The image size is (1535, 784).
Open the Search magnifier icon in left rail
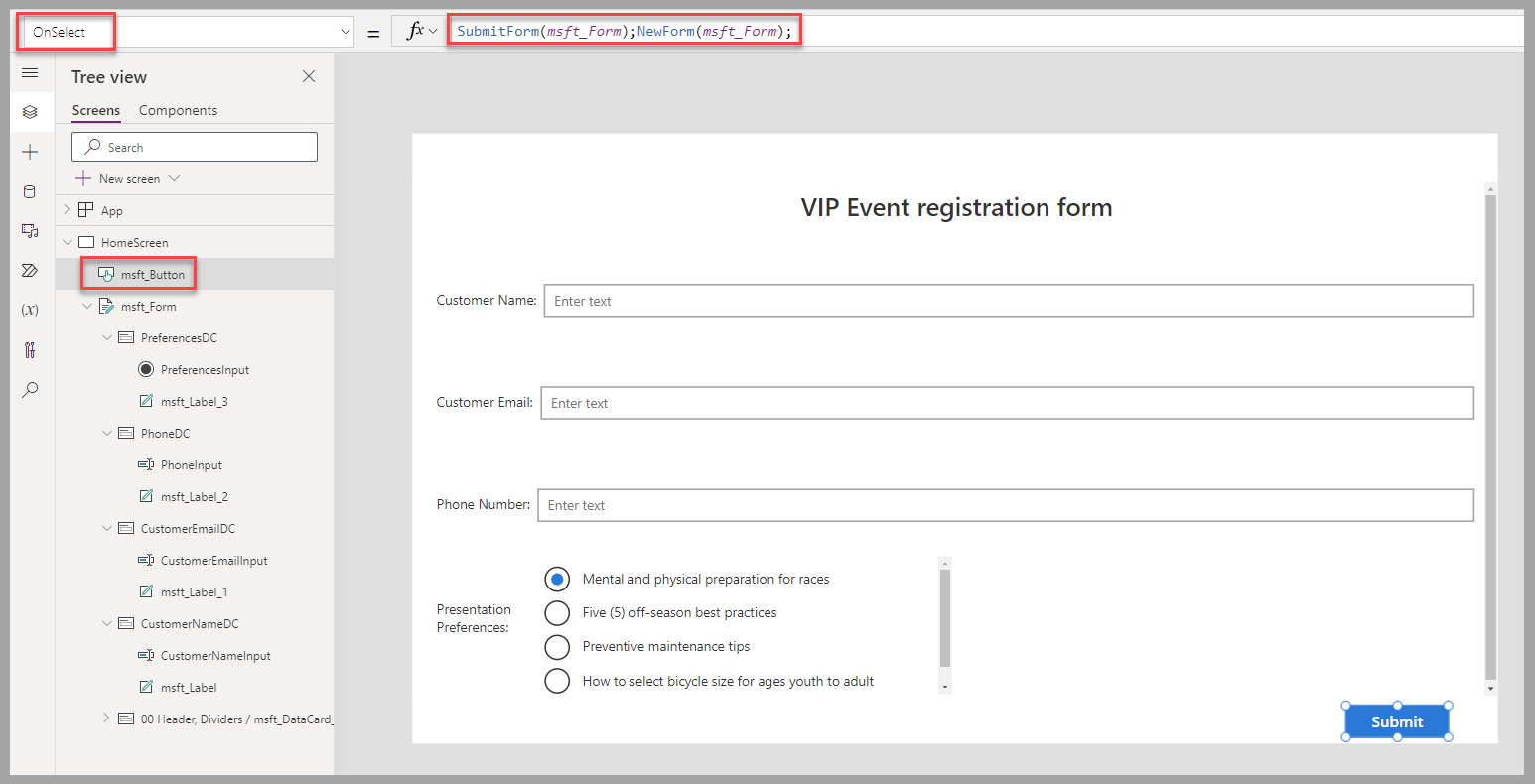click(30, 389)
